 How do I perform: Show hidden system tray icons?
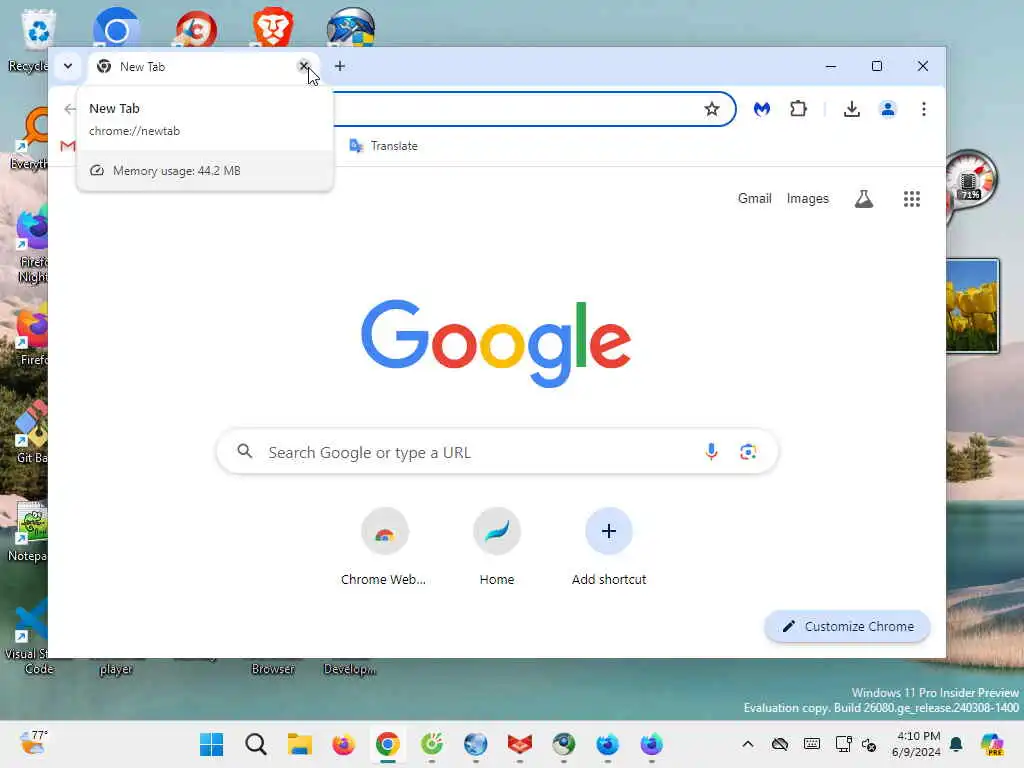coord(748,744)
